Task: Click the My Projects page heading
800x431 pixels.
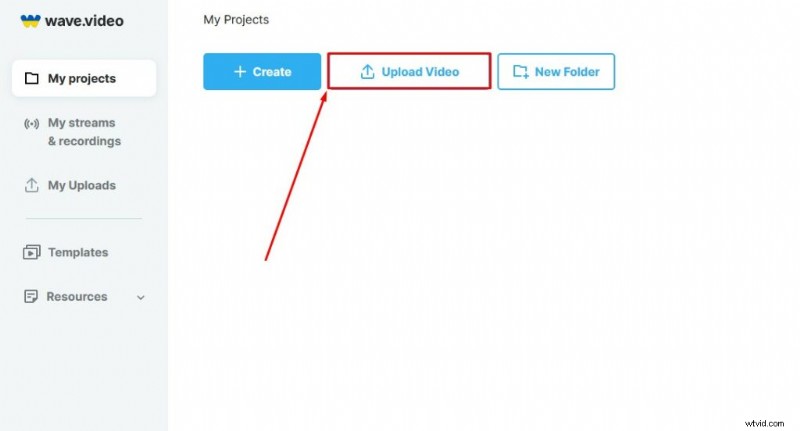Action: [x=236, y=19]
